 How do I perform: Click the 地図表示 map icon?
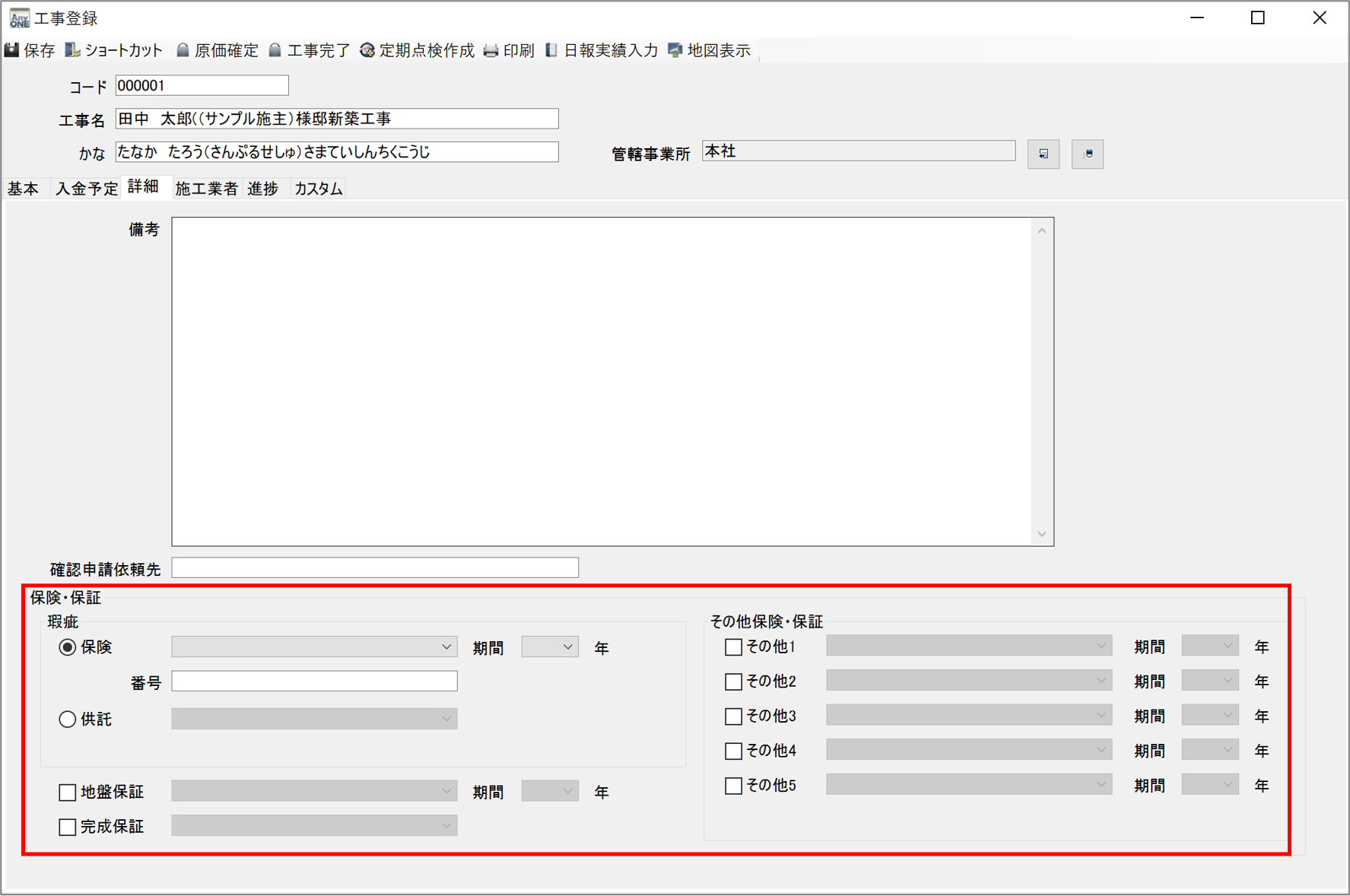(x=675, y=50)
